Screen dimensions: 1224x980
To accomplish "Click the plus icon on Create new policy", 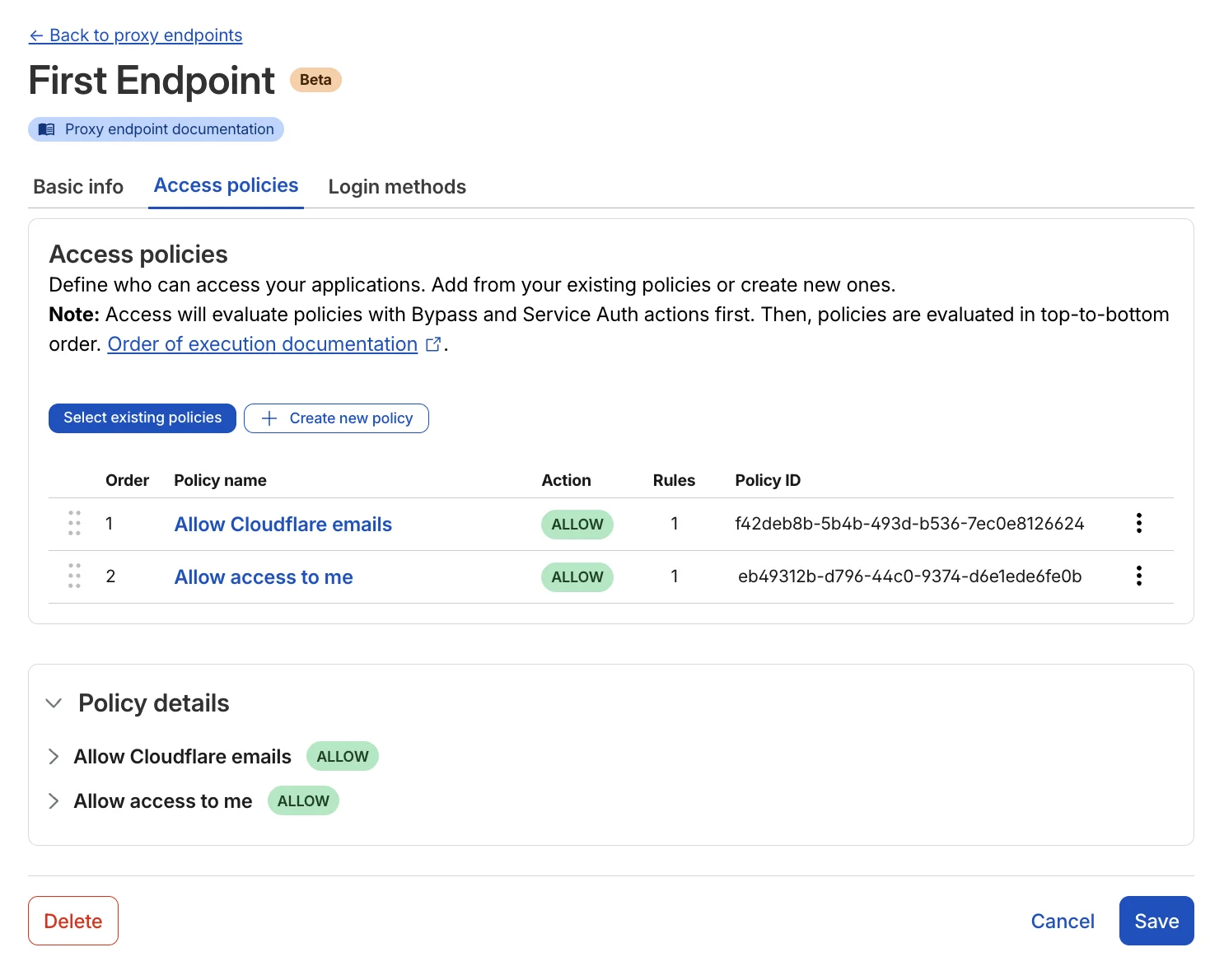I will coord(268,418).
